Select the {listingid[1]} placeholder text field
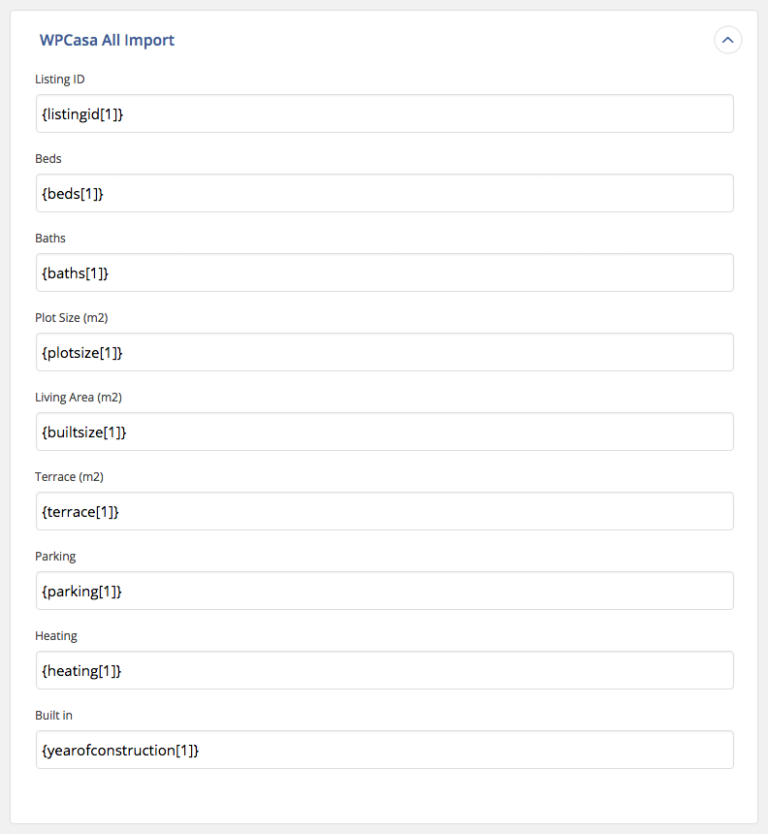 point(384,113)
